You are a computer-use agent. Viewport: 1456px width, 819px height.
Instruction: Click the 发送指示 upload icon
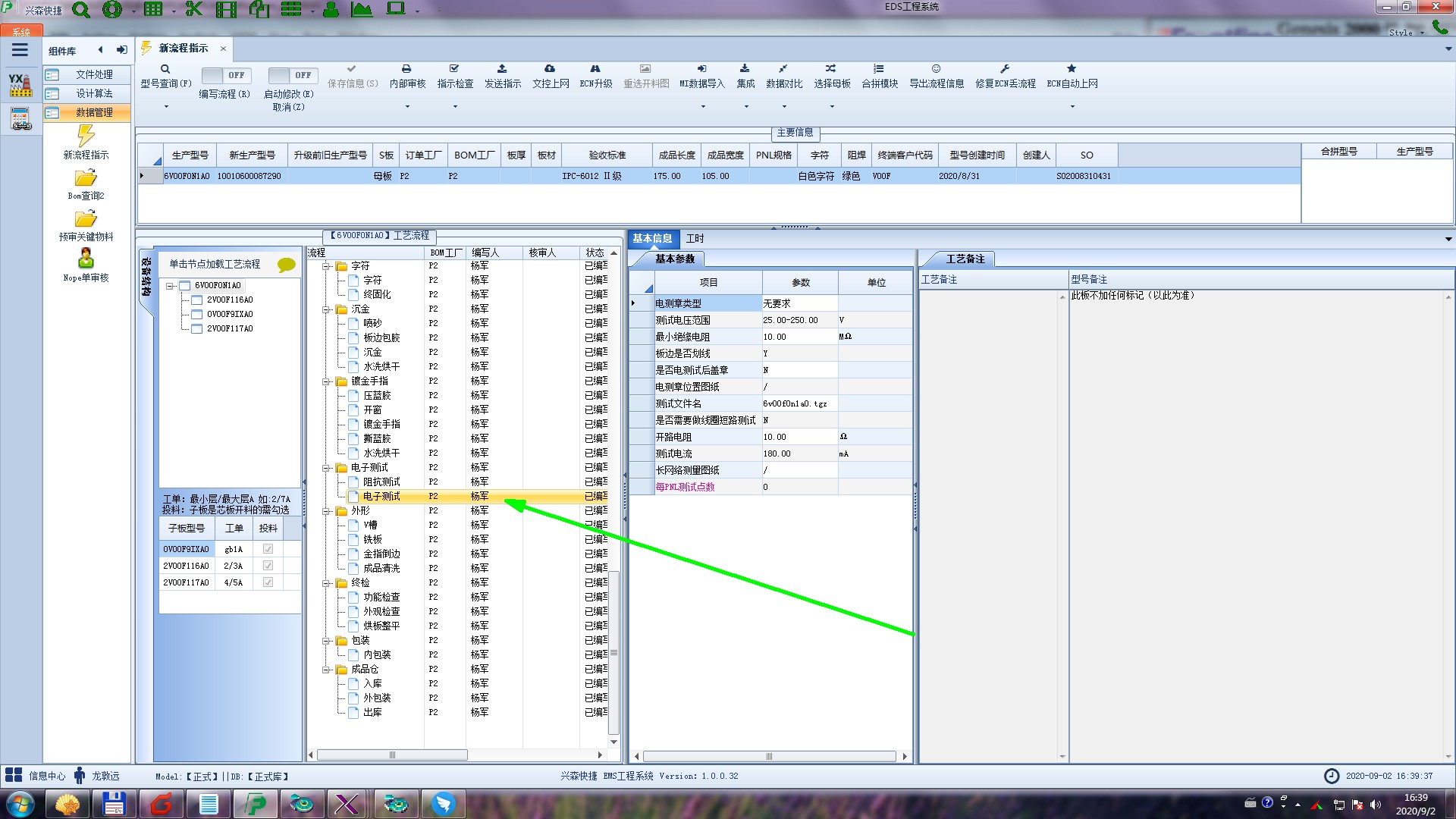click(502, 69)
